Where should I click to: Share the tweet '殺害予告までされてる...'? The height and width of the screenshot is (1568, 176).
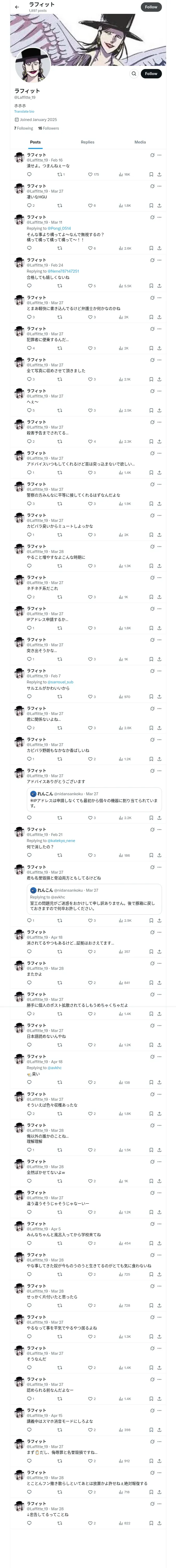pyautogui.click(x=159, y=442)
